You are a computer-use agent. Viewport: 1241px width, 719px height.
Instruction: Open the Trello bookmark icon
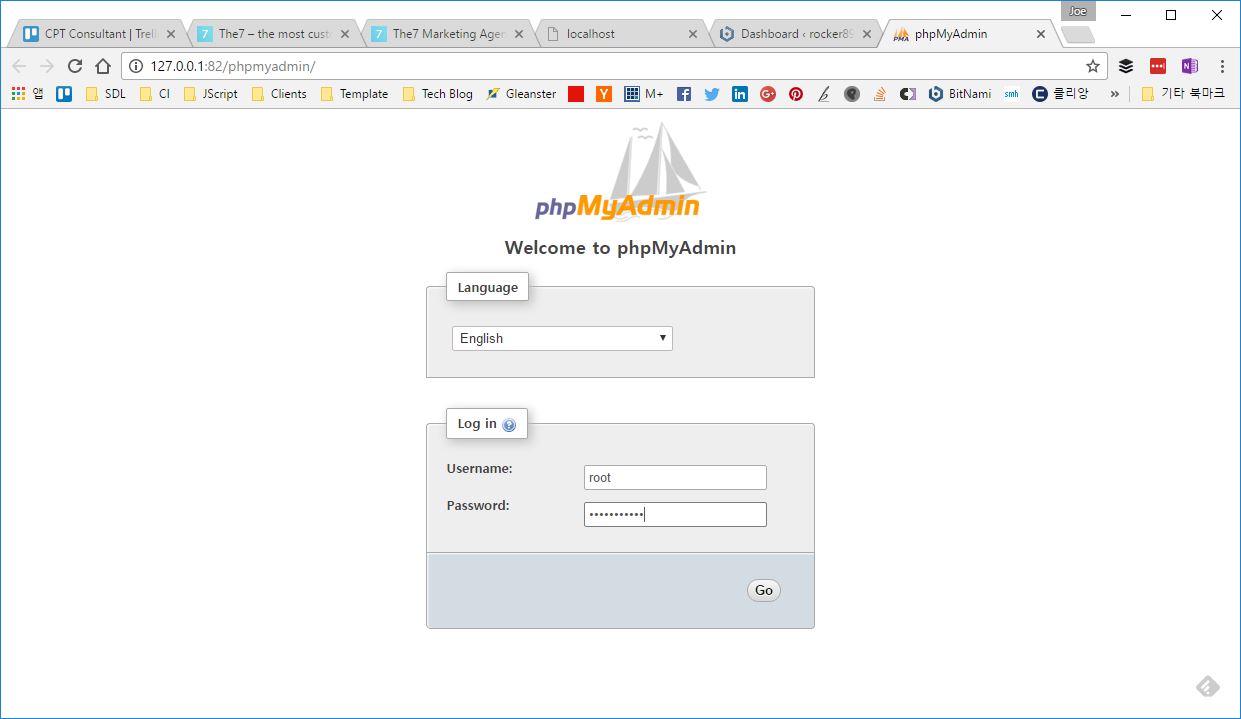point(64,94)
